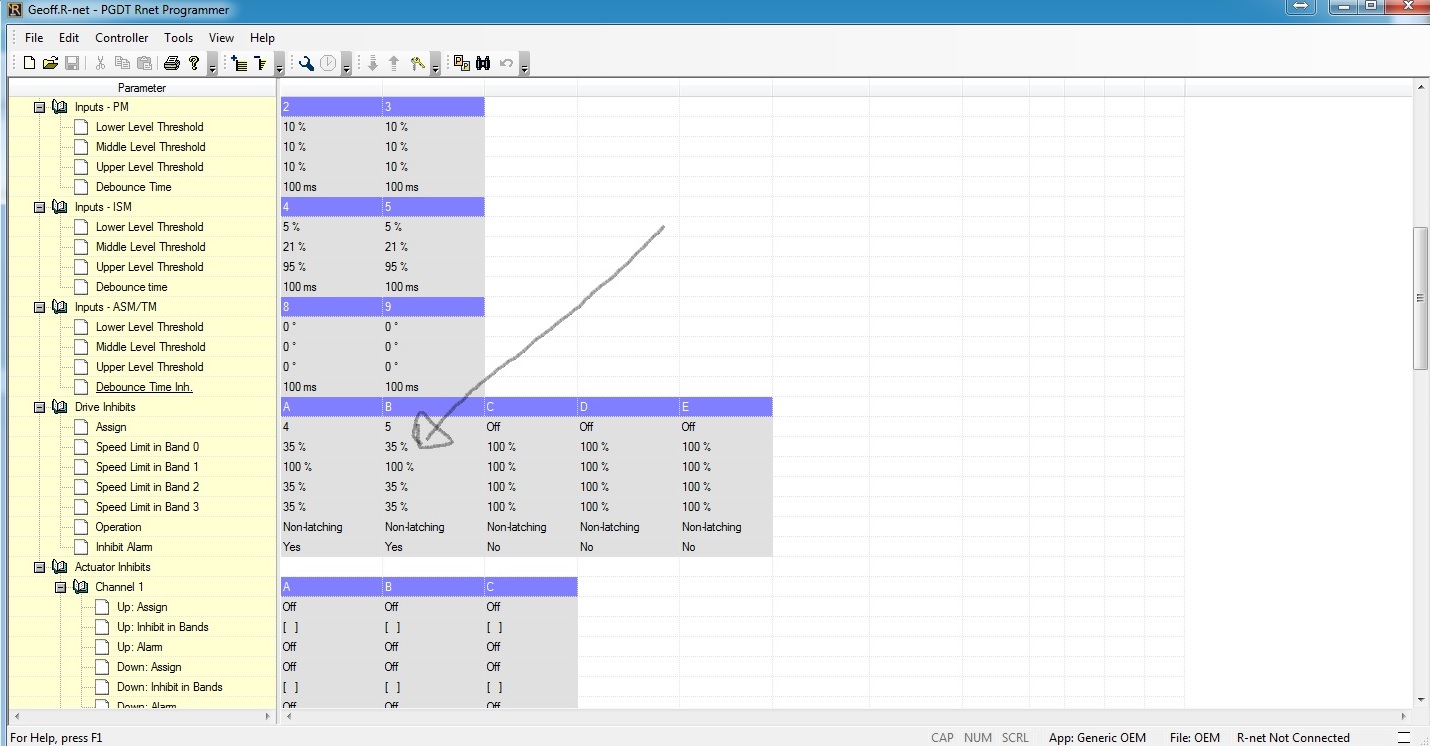Click the Collapse all tree icon
Screen dimensions: 1430x746
coord(261,63)
